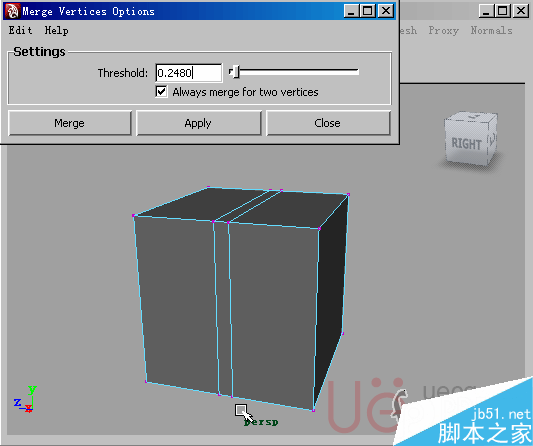Viewport: 533px width, 446px height.
Task: Open the Edit menu in Merge Vertices Options
Action: pyautogui.click(x=20, y=30)
